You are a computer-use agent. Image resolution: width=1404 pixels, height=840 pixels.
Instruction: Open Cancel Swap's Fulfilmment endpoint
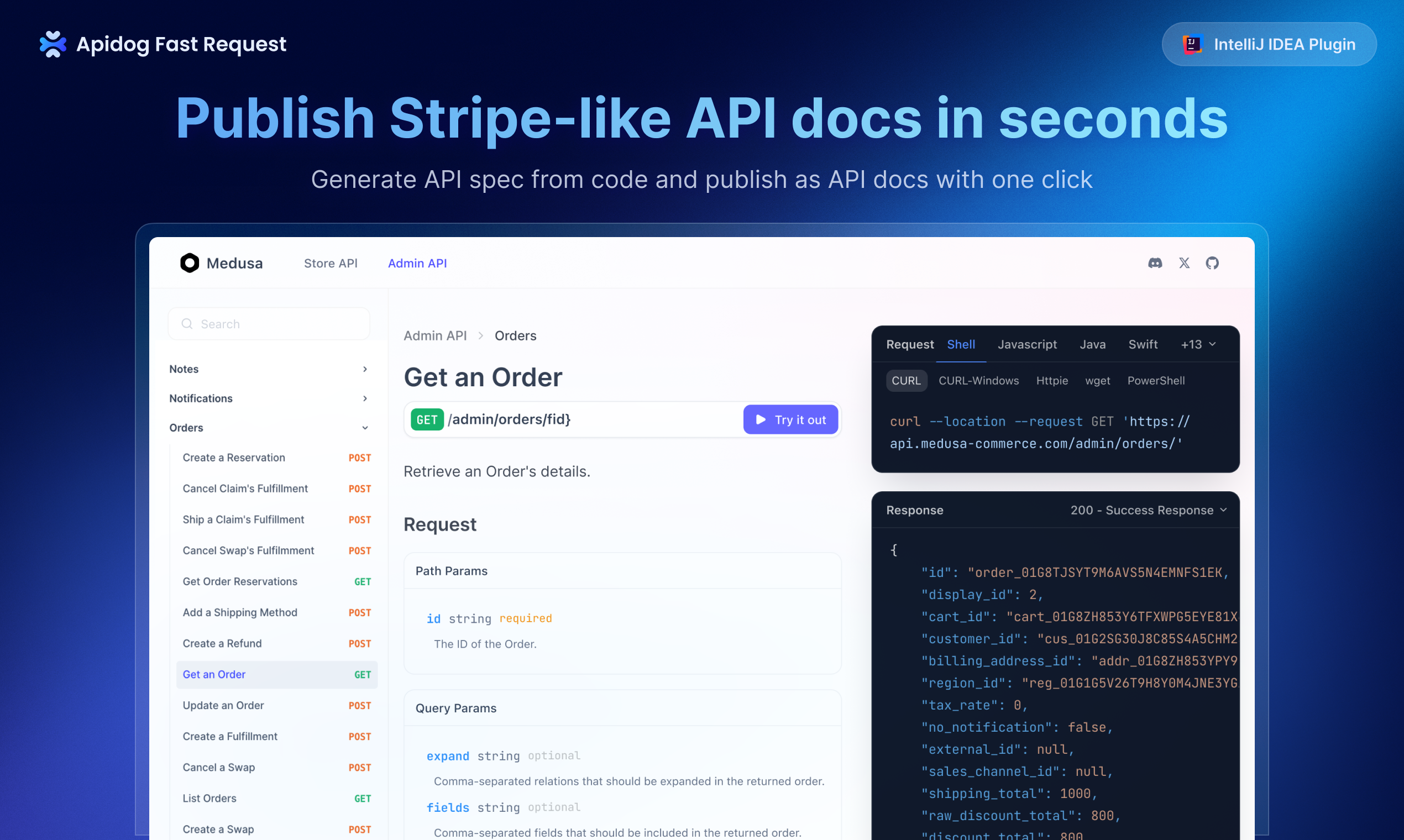tap(277, 551)
